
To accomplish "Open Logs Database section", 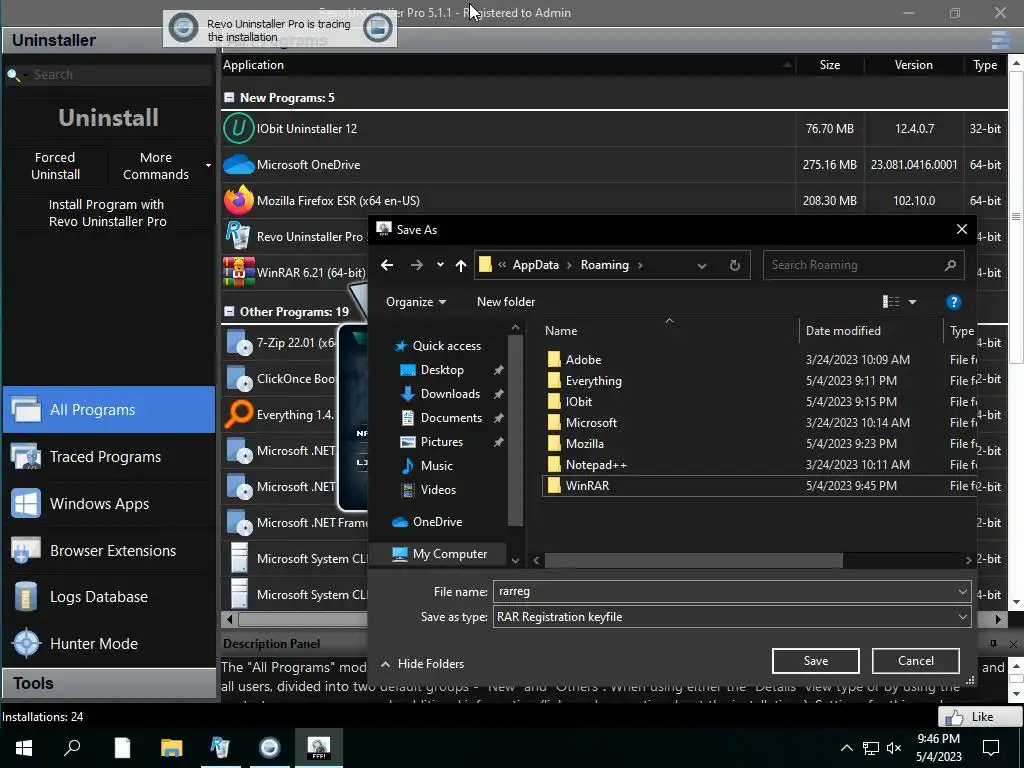I will pyautogui.click(x=109, y=597).
